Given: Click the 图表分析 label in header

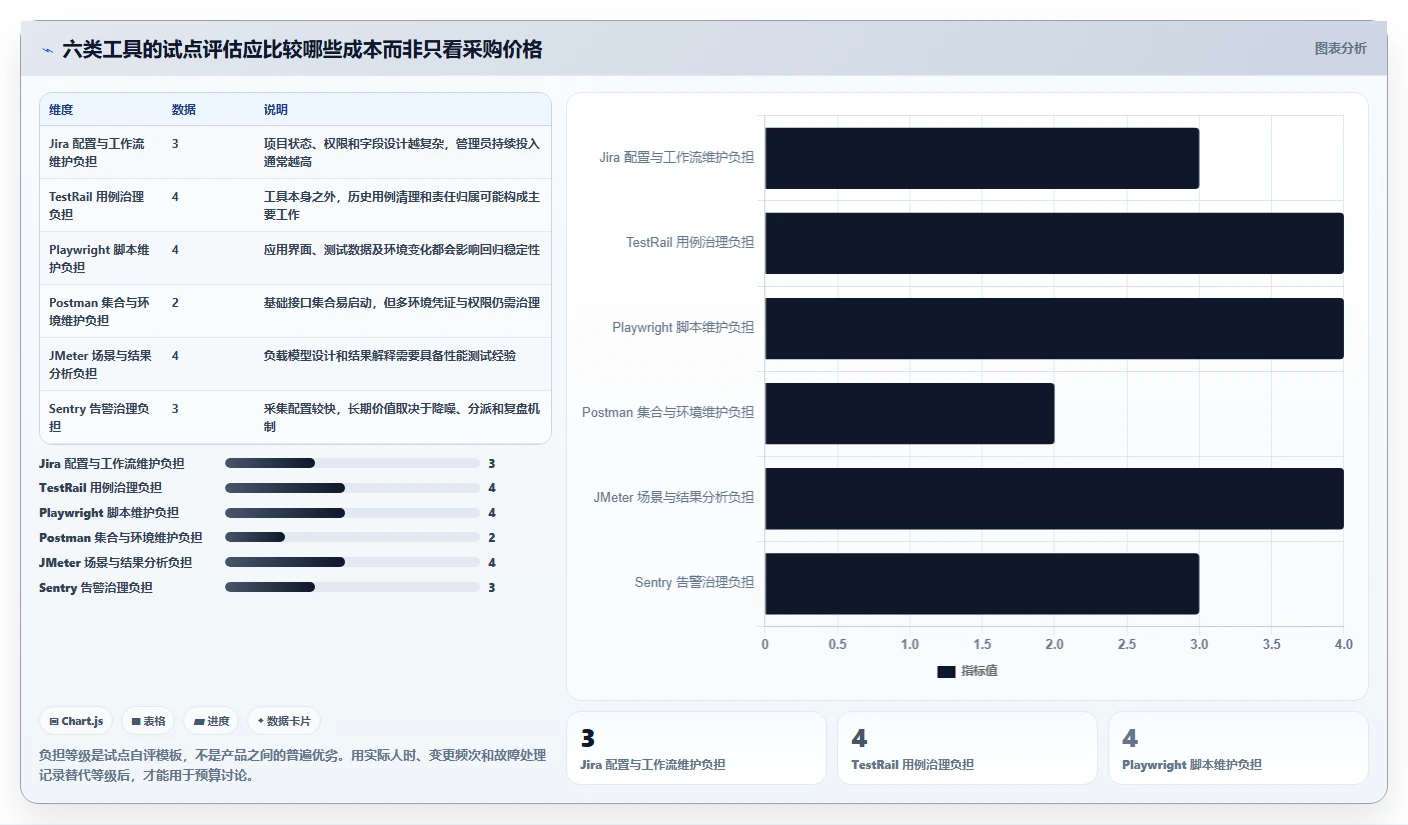Looking at the screenshot, I should click(1340, 48).
